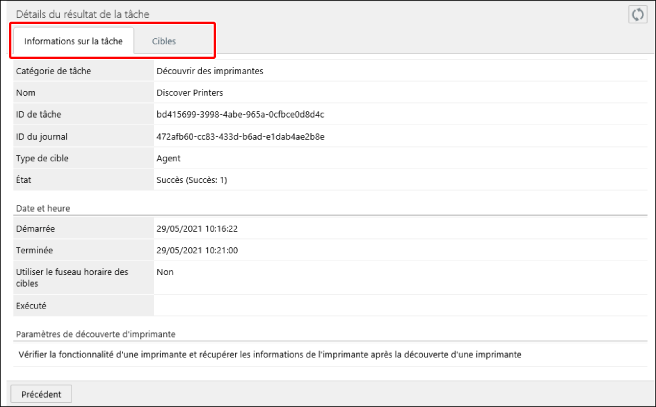Screen dimensions: 656x407
Task: Click the Non value for target timezone
Action: (x=166, y=271)
